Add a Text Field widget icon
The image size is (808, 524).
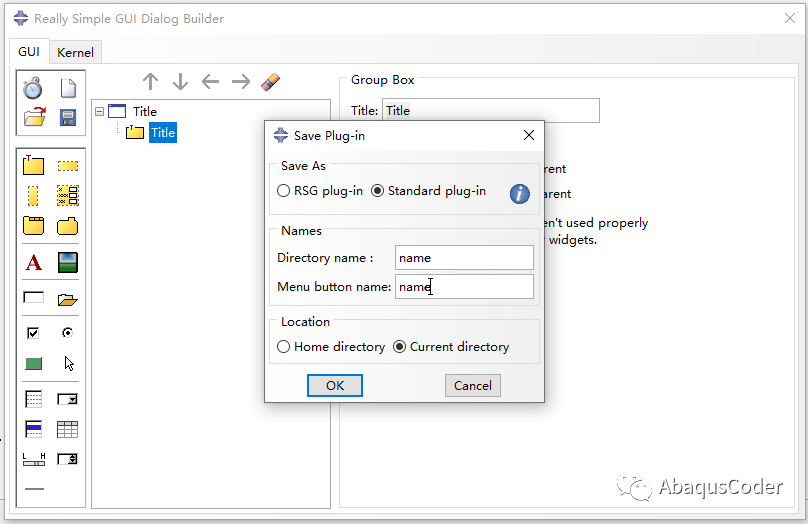click(33, 298)
